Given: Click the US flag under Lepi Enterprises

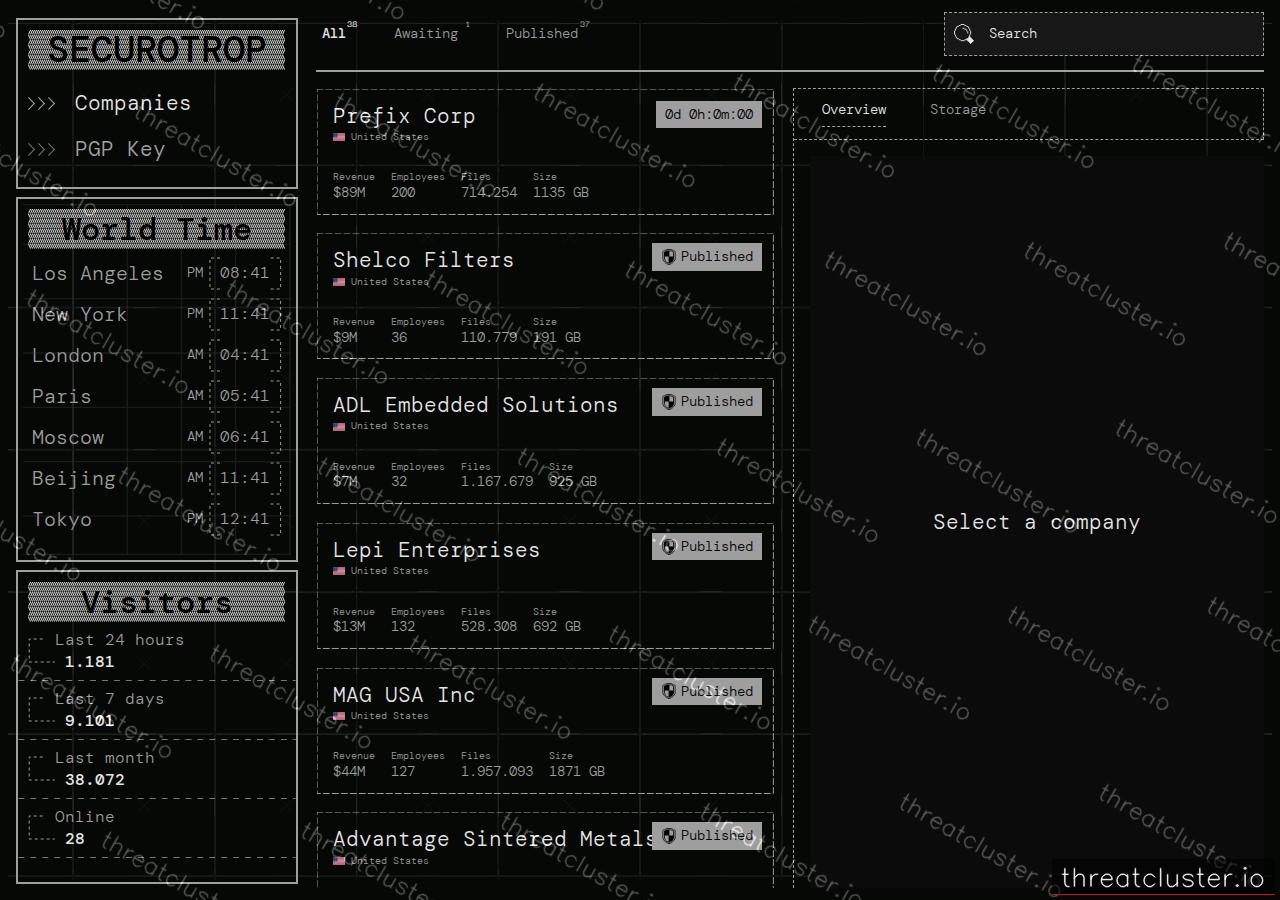Looking at the screenshot, I should pyautogui.click(x=339, y=571).
